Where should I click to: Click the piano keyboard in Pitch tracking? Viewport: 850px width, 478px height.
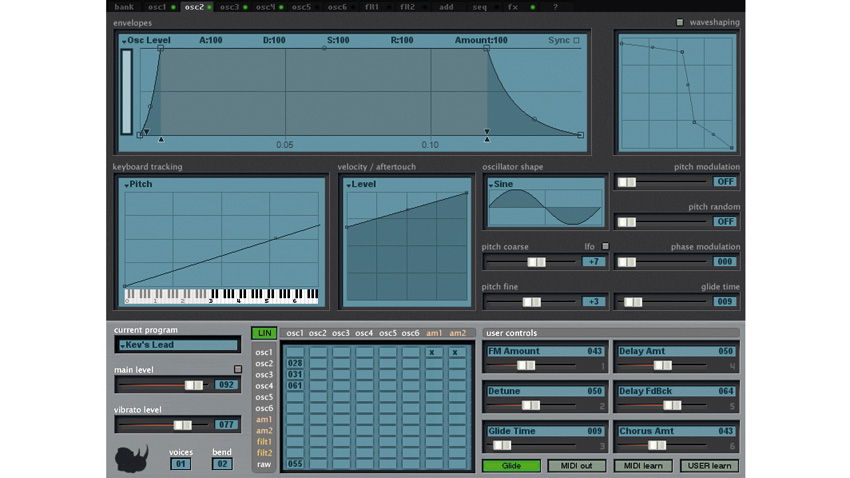pyautogui.click(x=221, y=296)
